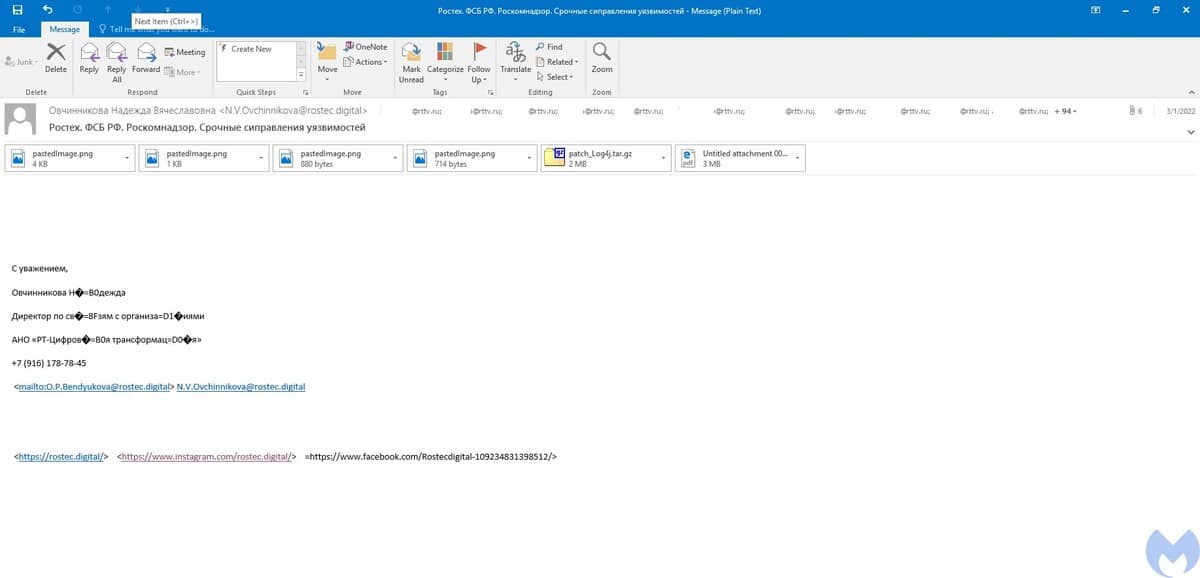Open the 714 bytes pastedImage.png attachment

click(x=471, y=158)
